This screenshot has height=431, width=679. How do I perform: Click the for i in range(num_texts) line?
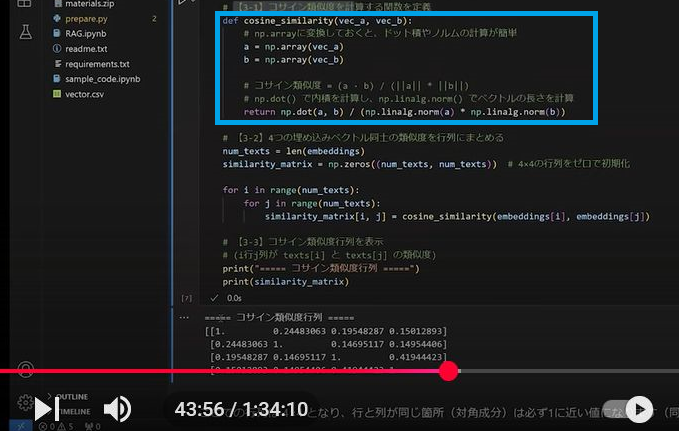(291, 190)
